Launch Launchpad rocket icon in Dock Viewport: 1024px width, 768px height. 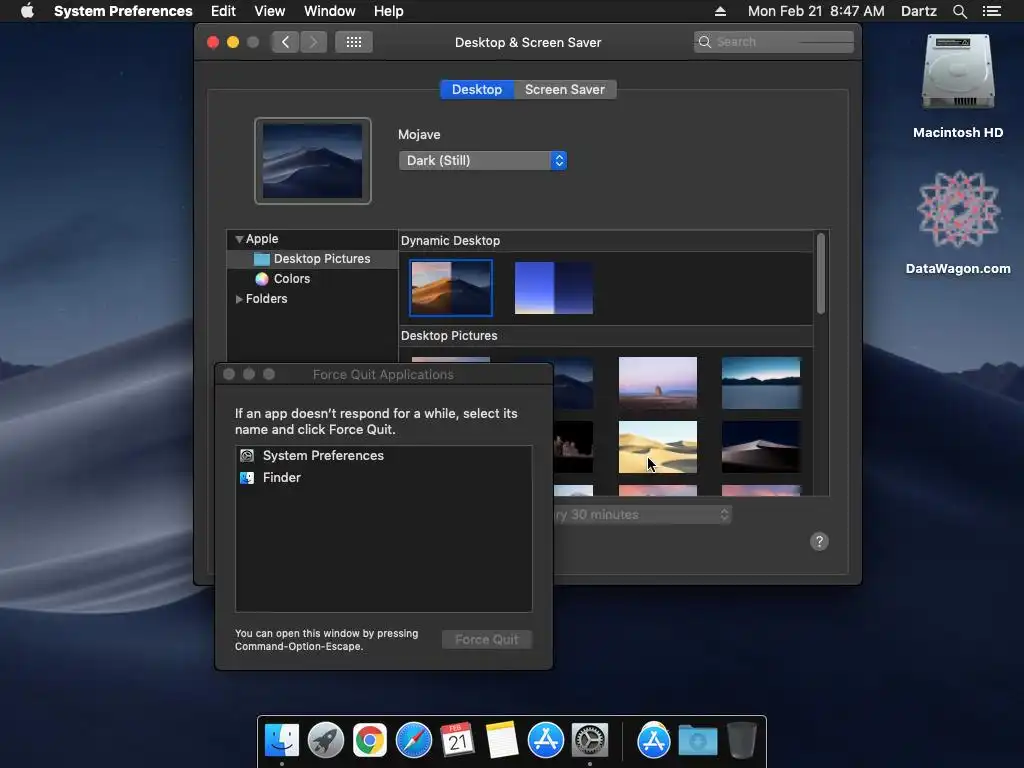(x=326, y=741)
